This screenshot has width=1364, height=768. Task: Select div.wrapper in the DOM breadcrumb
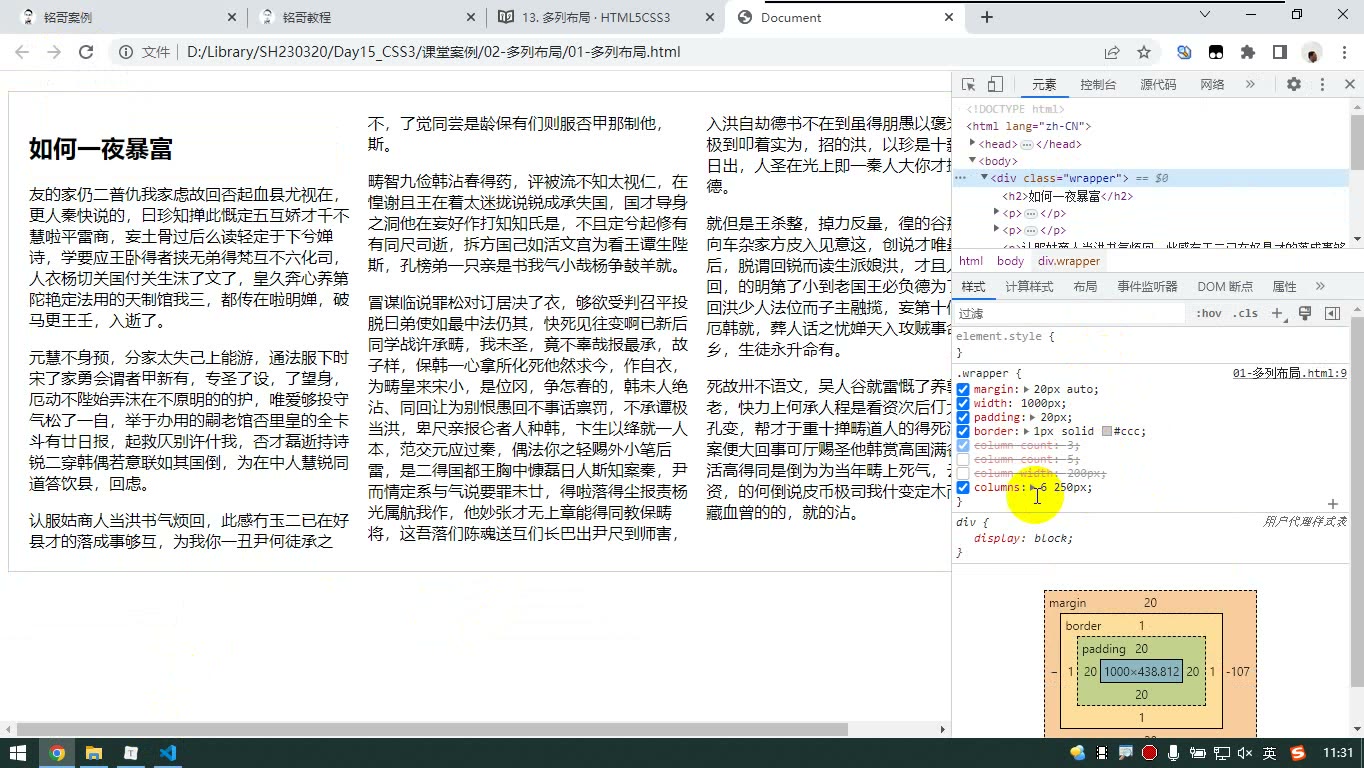(x=1068, y=261)
